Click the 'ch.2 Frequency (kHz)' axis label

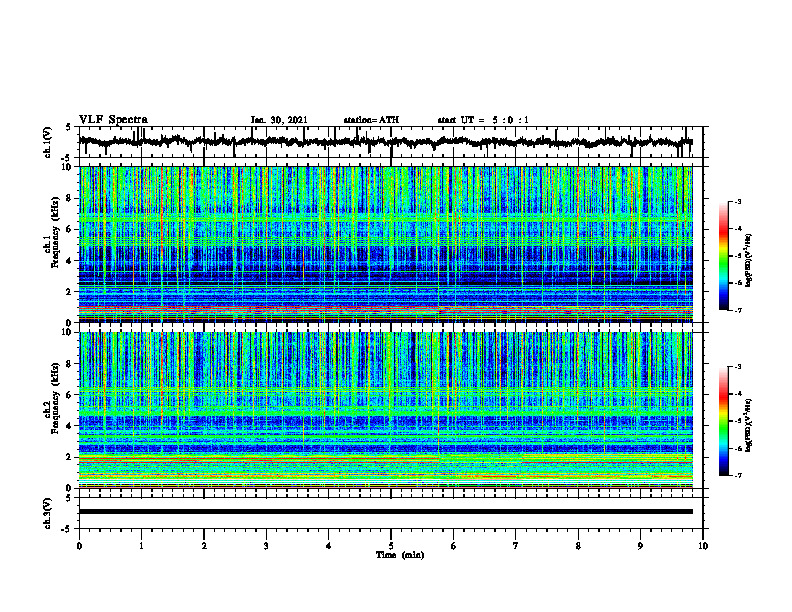[51, 398]
